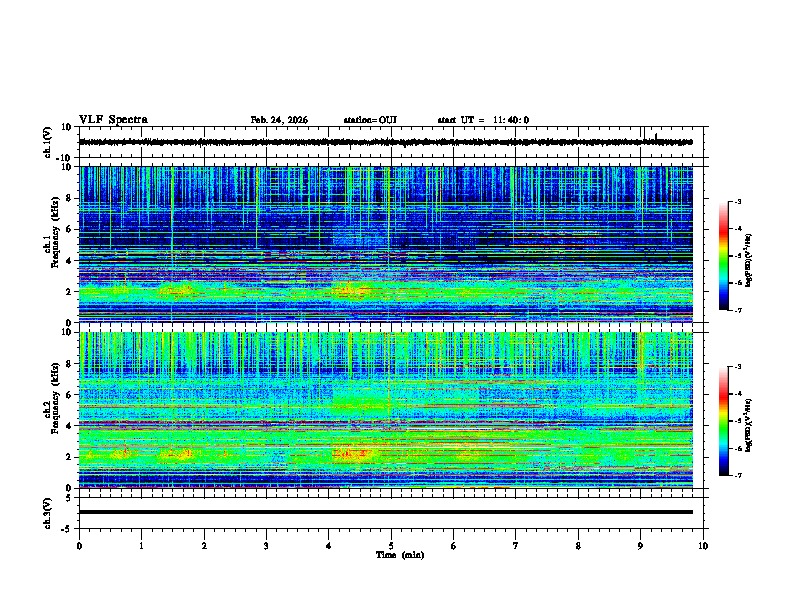Click the ch.1 Frequency (kHz) axis label
Screen dimensions: 792x612
pos(53,233)
